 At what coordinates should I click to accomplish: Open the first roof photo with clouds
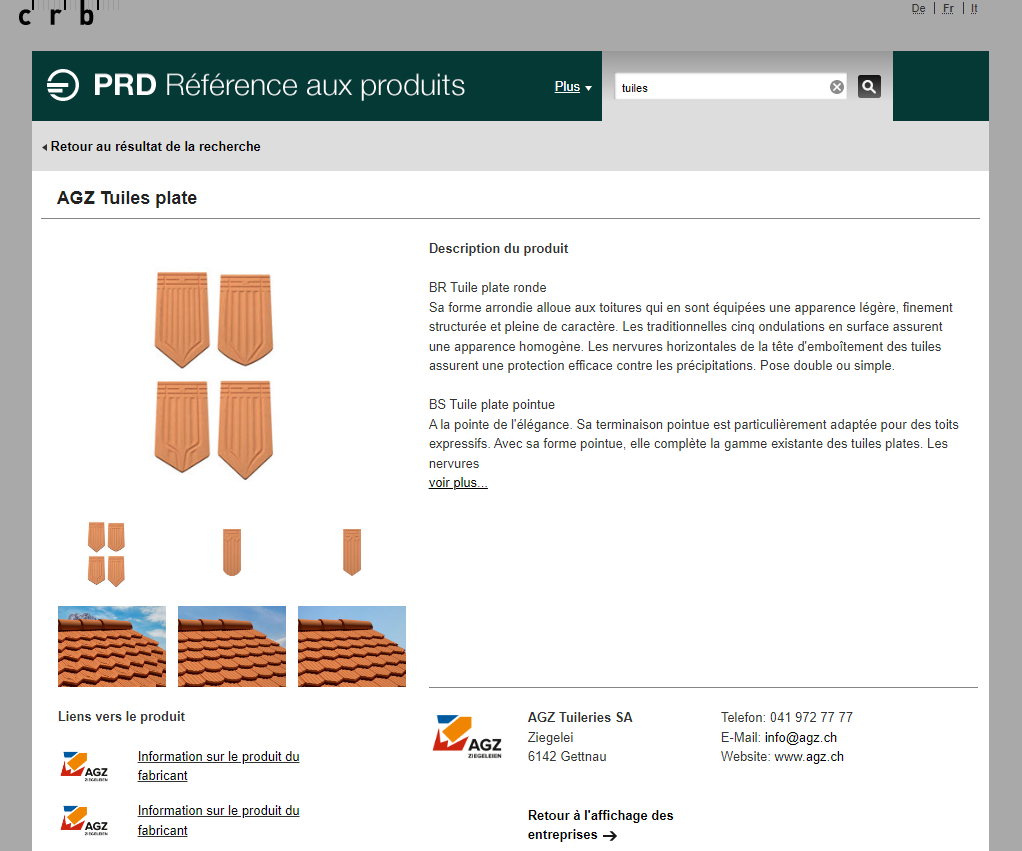[x=112, y=646]
